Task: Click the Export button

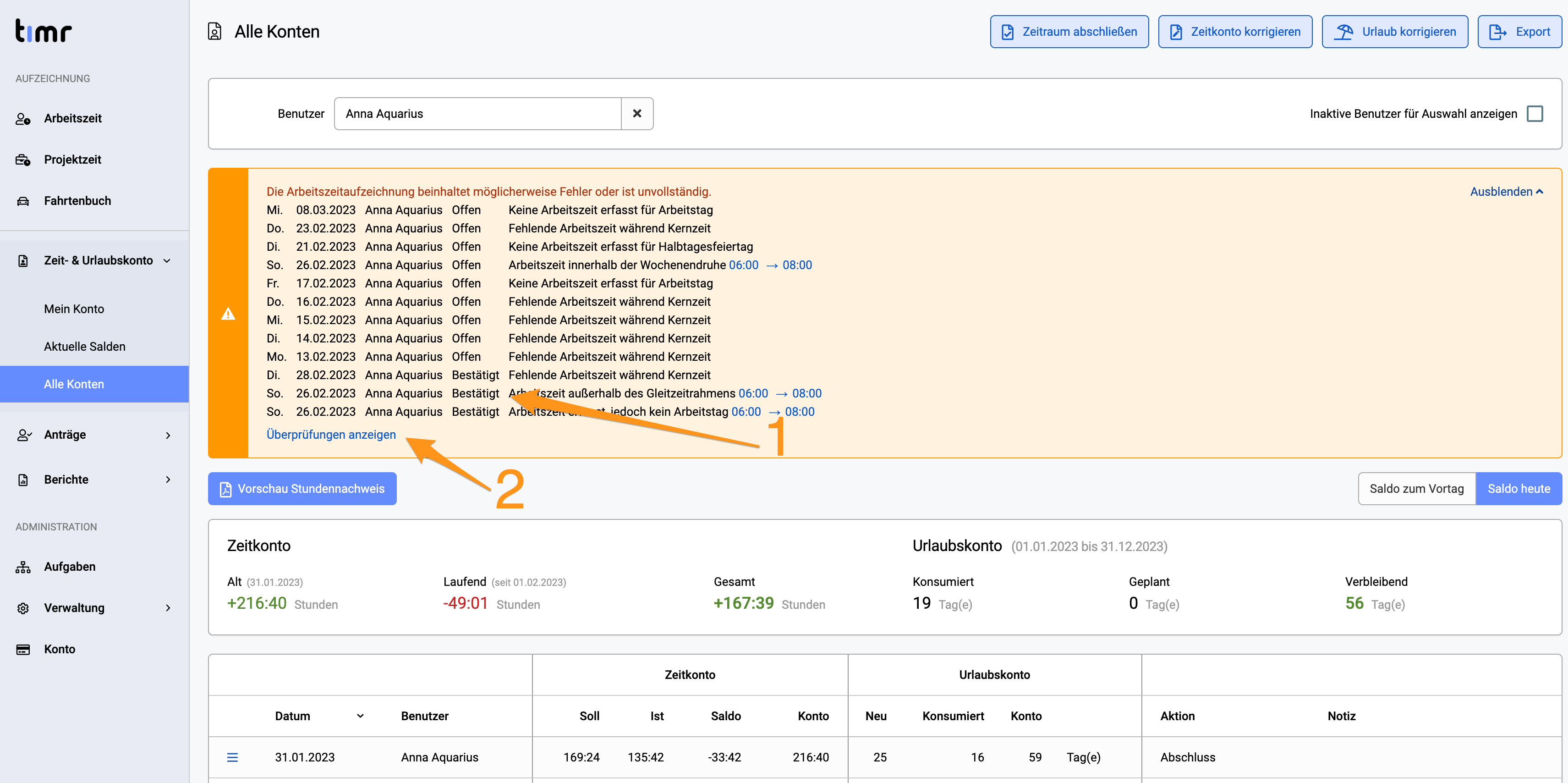Action: point(1519,32)
